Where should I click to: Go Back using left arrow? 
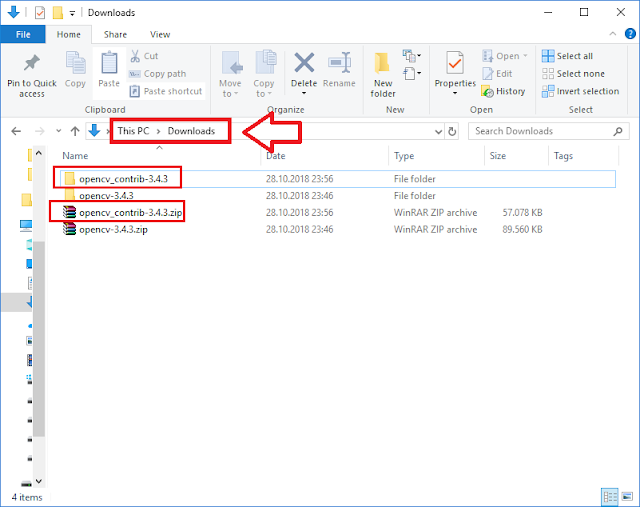16,131
